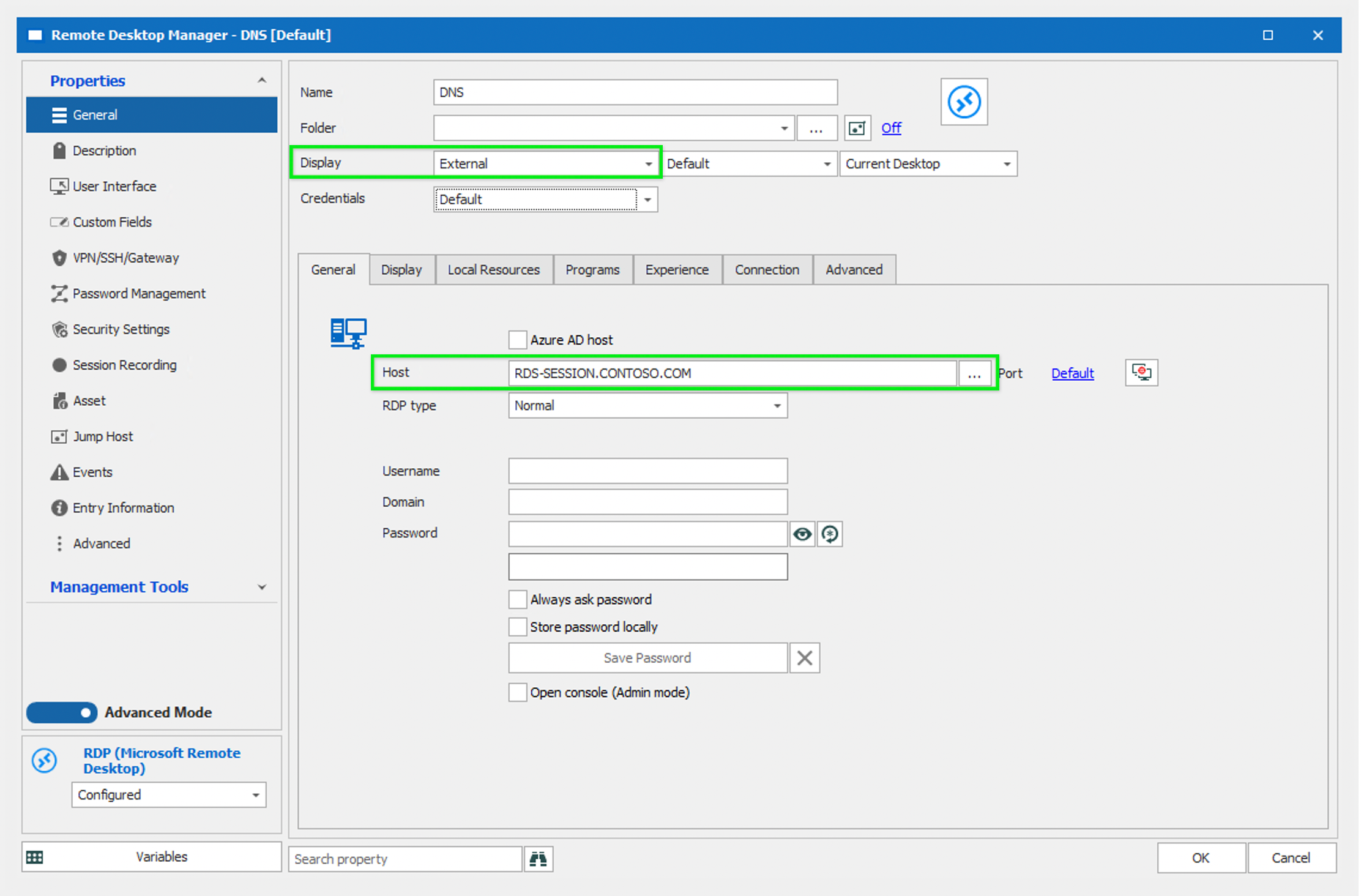Image resolution: width=1361 pixels, height=896 pixels.
Task: Open VPN/SSH/Gateway properties page
Action: point(125,258)
